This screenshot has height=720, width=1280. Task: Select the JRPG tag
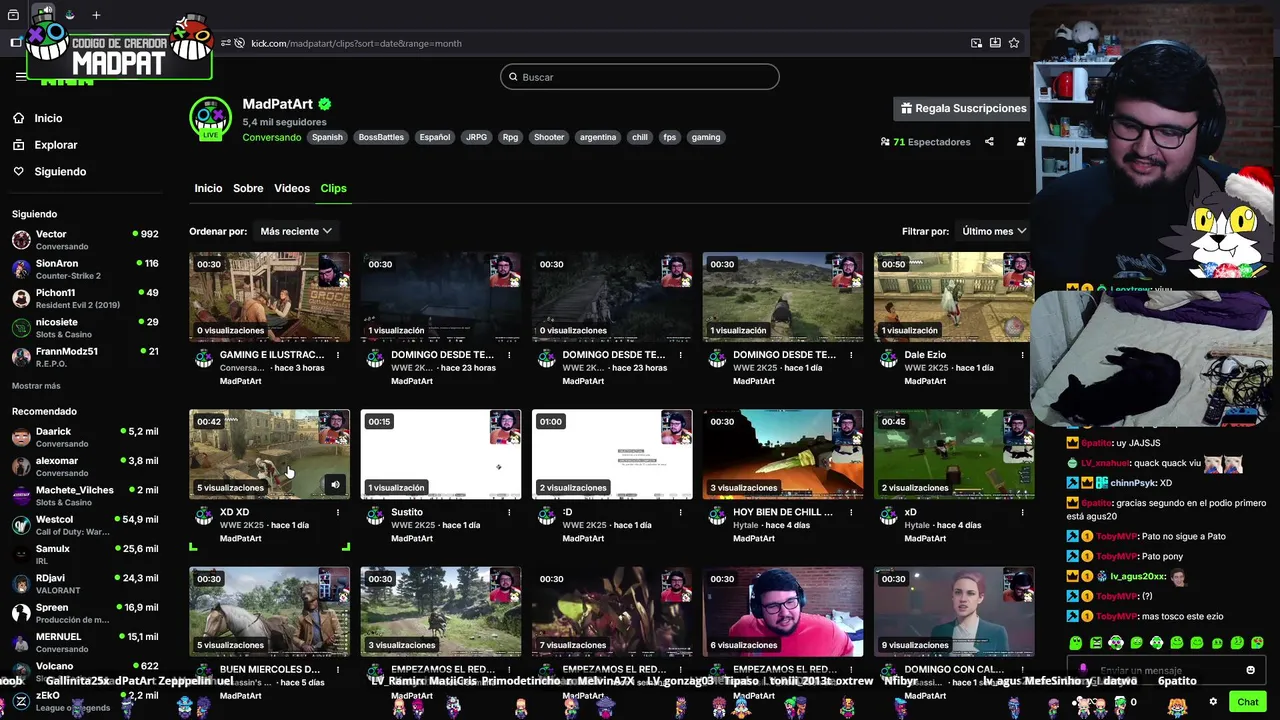coord(477,137)
